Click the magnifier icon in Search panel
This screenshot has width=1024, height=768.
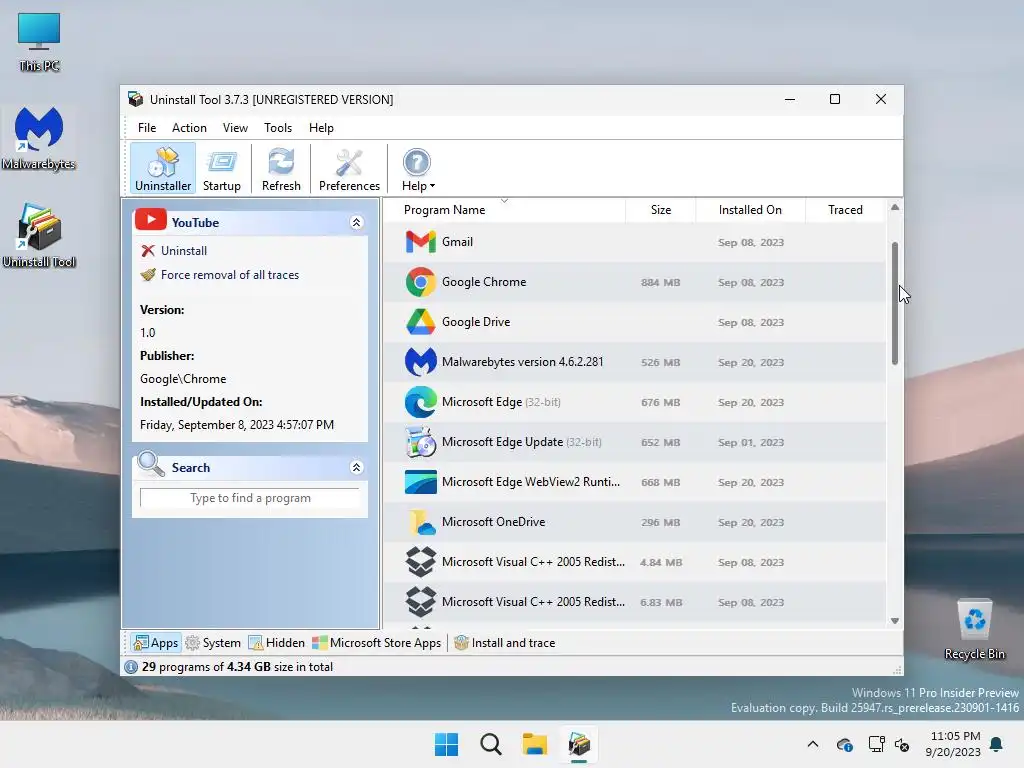pyautogui.click(x=151, y=464)
